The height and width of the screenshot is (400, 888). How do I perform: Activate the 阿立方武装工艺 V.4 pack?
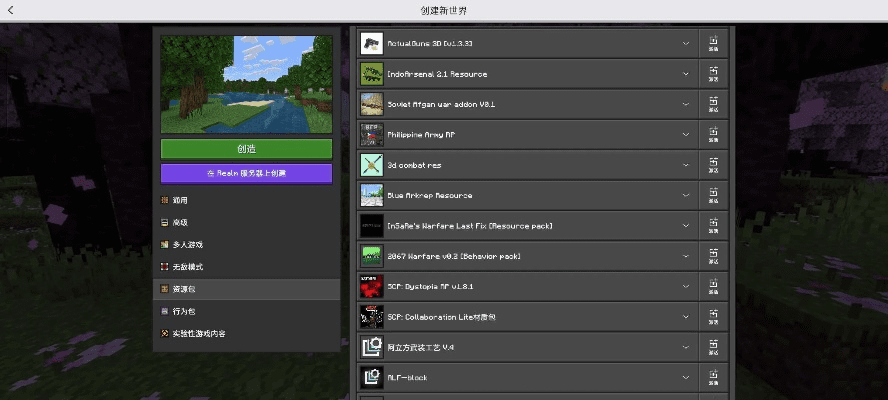(714, 347)
